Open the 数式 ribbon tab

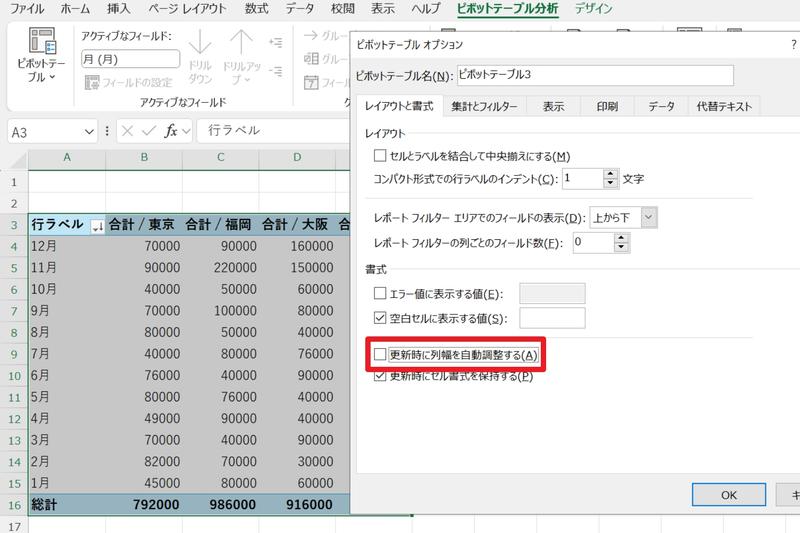256,9
